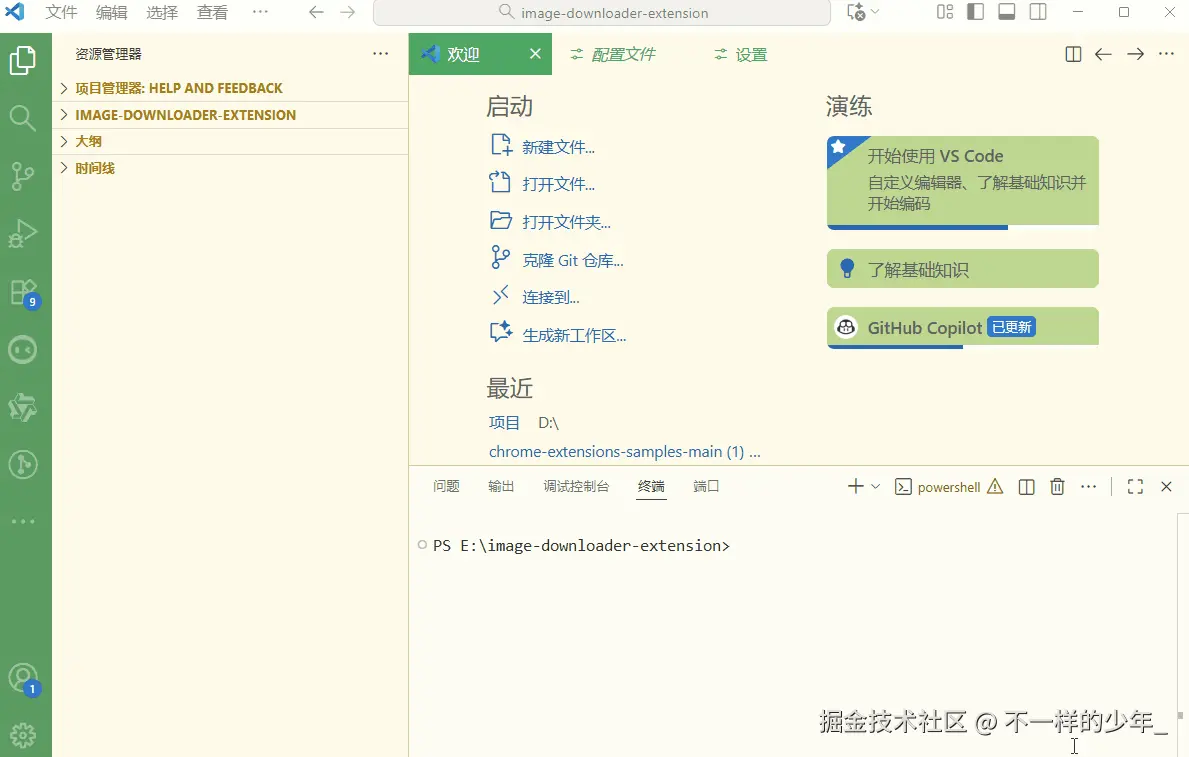Open the Copilot chat face icon in activity bar
1189x757 pixels.
pos(23,350)
